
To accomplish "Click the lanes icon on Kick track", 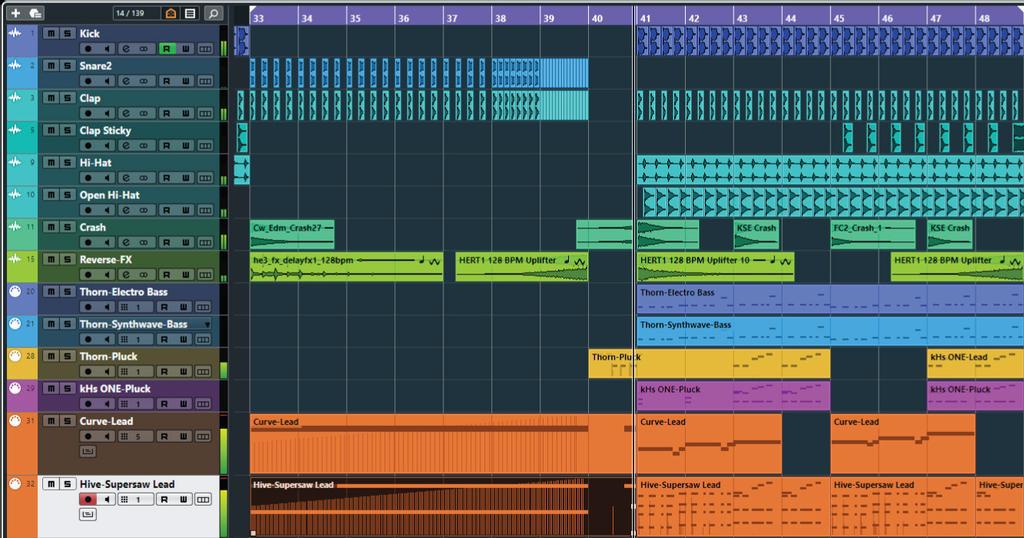I will coord(205,49).
